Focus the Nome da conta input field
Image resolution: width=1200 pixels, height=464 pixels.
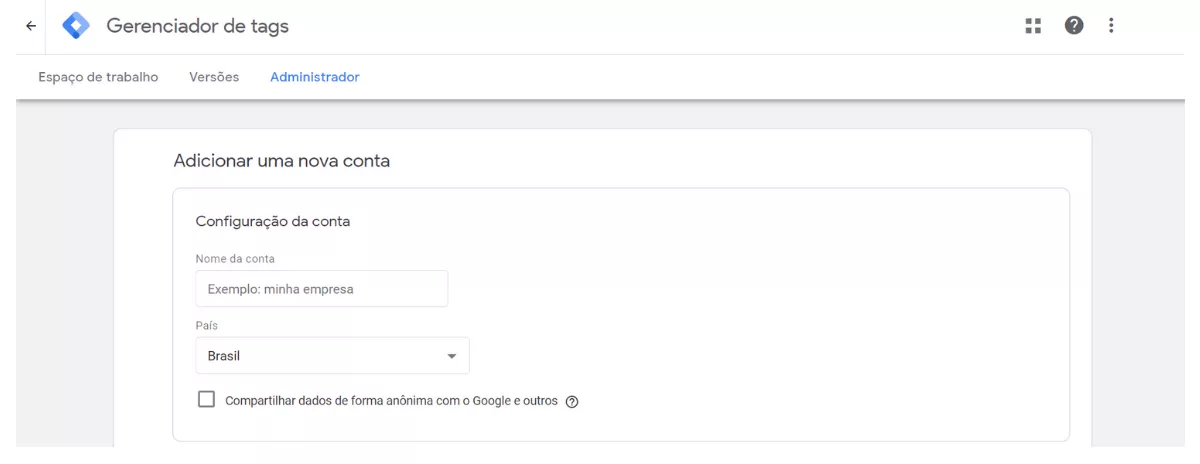point(321,289)
